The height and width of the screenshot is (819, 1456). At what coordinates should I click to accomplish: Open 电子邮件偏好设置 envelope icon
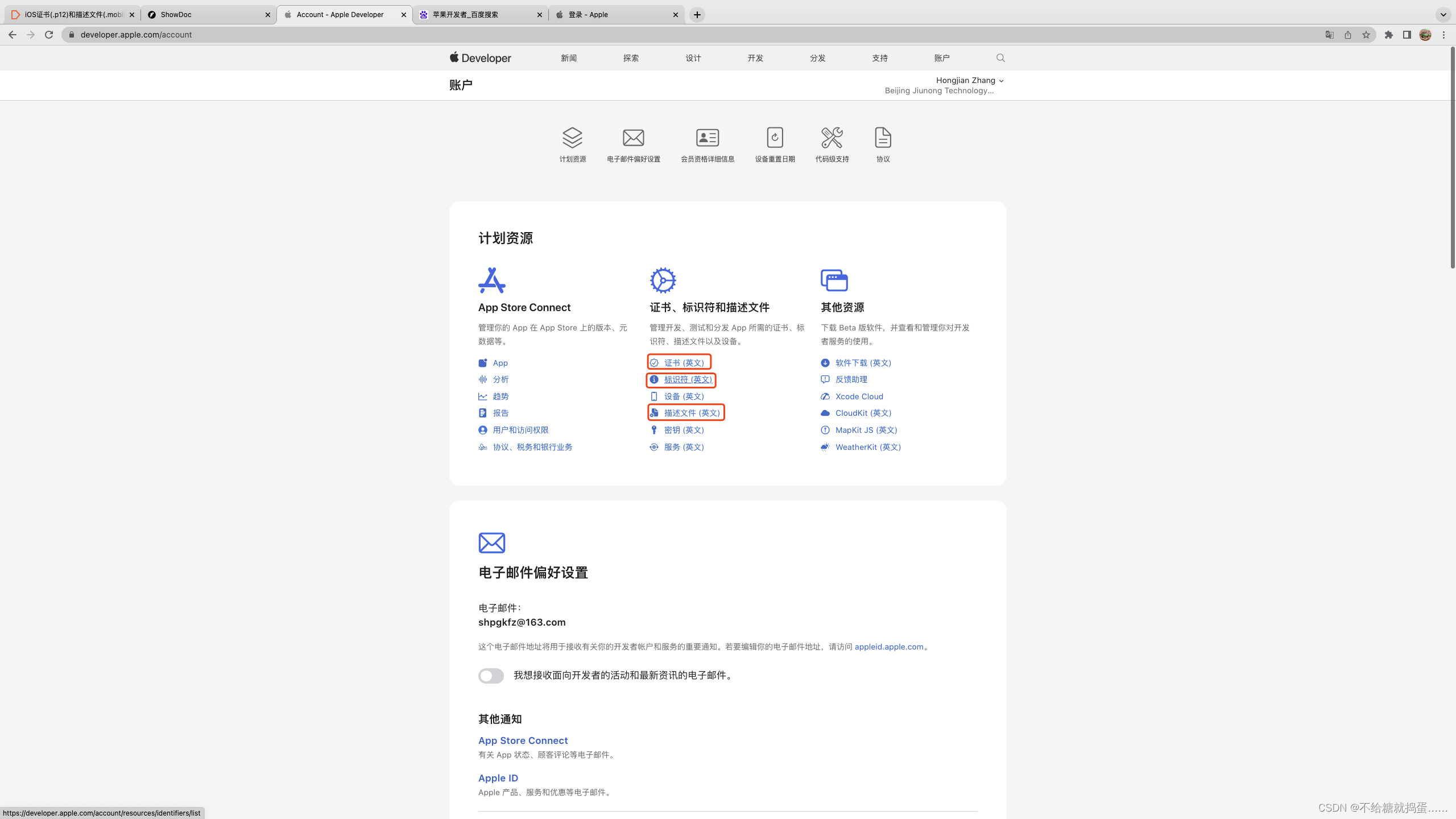tap(633, 138)
